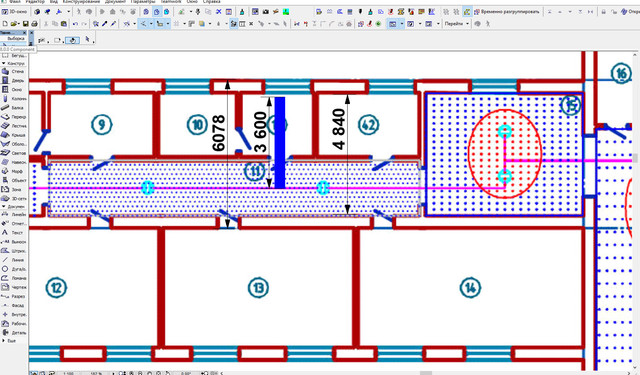Screen dimensions: 640x375
Task: Select the Interior Elevation (Внутренняя) tool
Action: tap(13, 314)
